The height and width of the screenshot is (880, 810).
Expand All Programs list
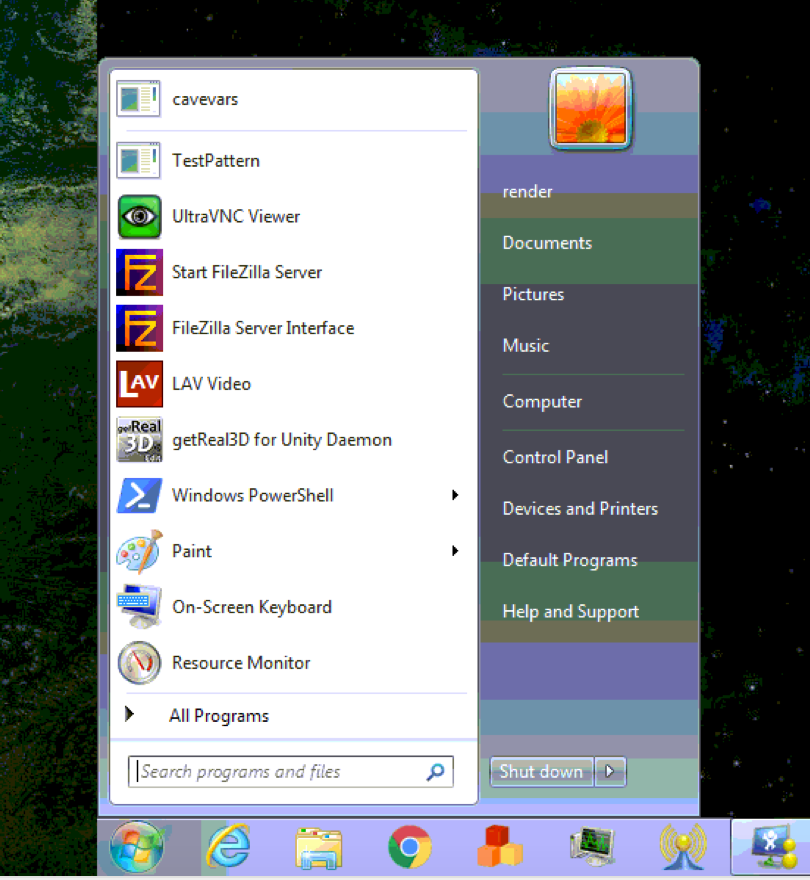(x=218, y=716)
